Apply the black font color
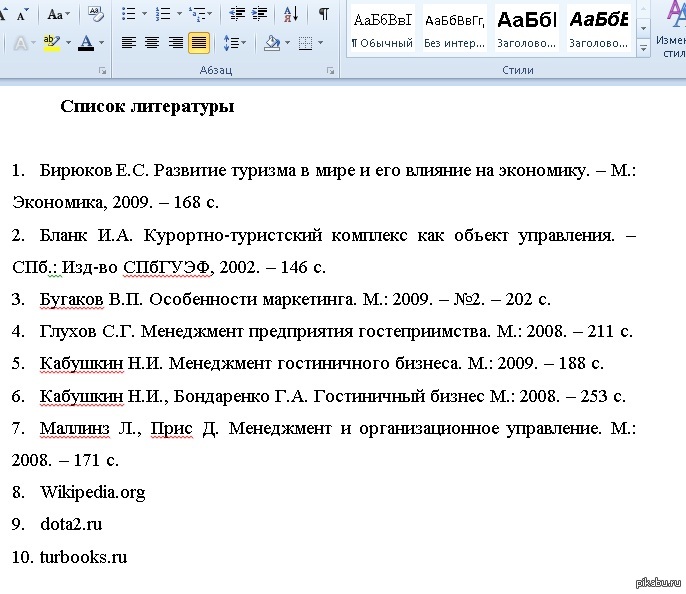 pos(86,43)
